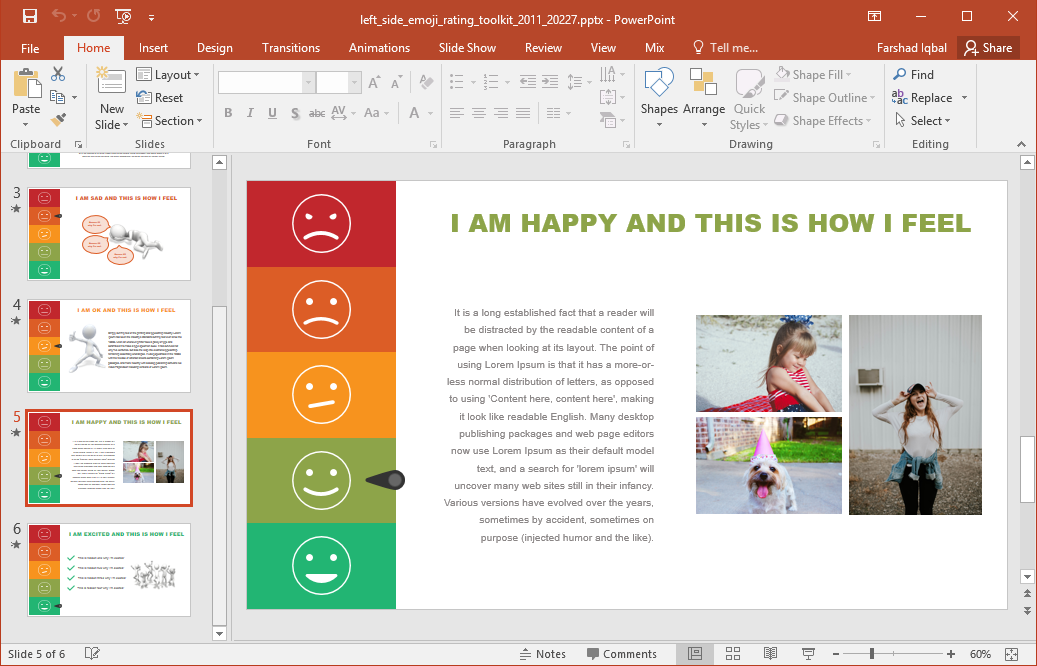Select slide 3 thumbnail in the panel

pos(108,233)
